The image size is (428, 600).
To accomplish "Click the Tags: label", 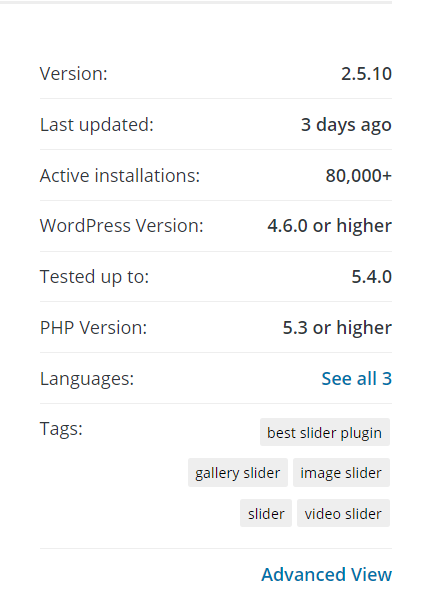I will [x=61, y=429].
